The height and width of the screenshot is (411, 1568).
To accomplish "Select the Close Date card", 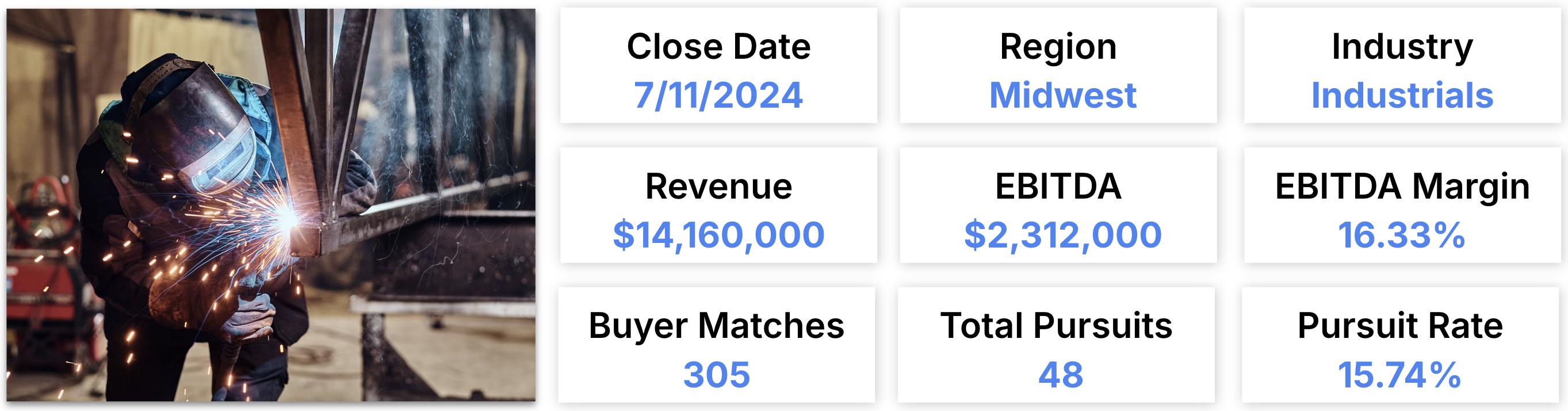I will coord(718,65).
